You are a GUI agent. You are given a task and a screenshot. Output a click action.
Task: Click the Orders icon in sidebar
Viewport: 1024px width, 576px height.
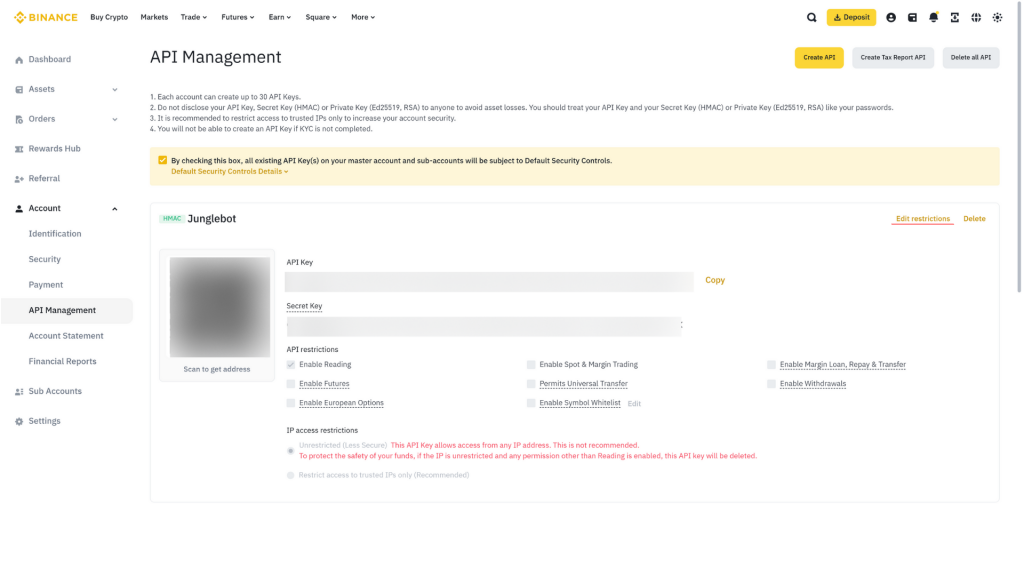pyautogui.click(x=19, y=120)
